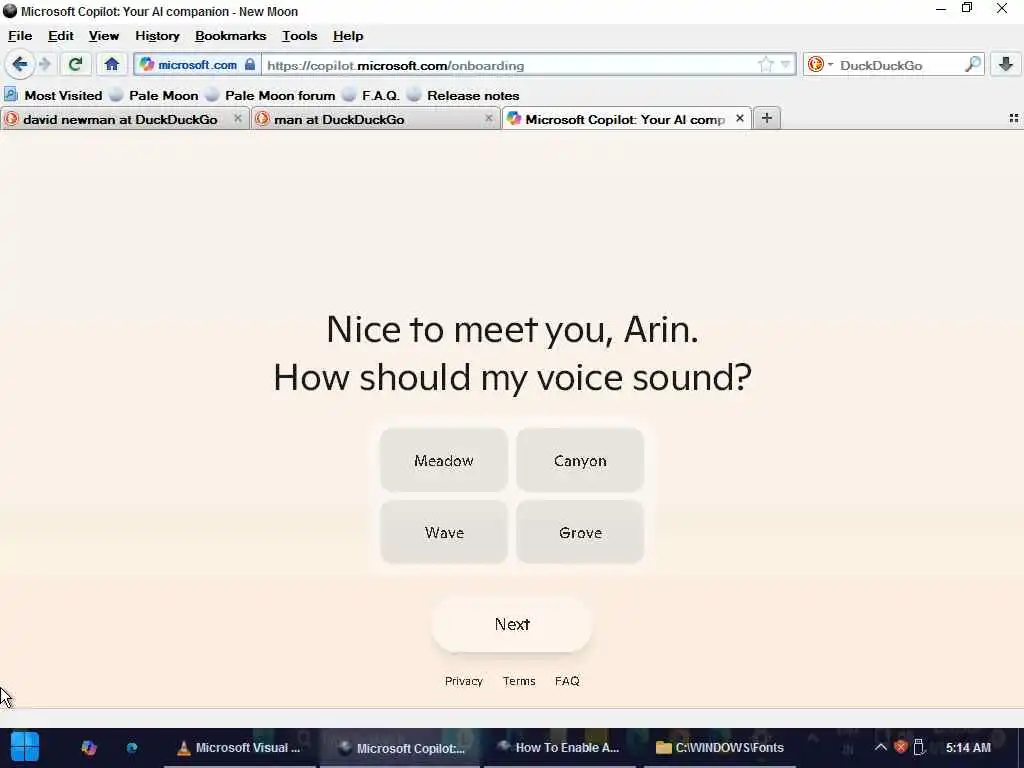This screenshot has height=768, width=1024.
Task: Open a new tab with plus button
Action: pos(767,118)
